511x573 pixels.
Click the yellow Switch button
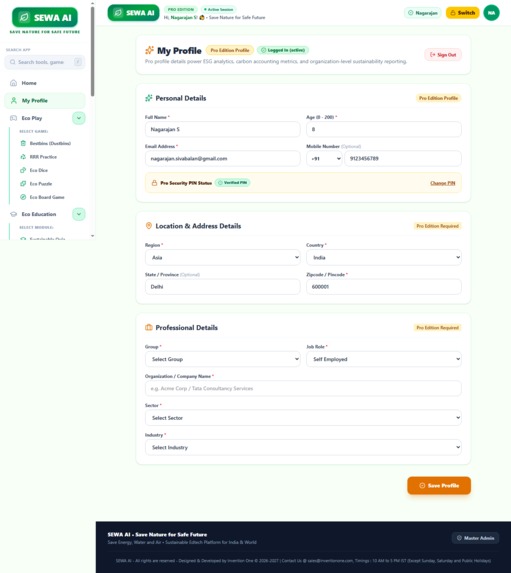click(x=462, y=13)
